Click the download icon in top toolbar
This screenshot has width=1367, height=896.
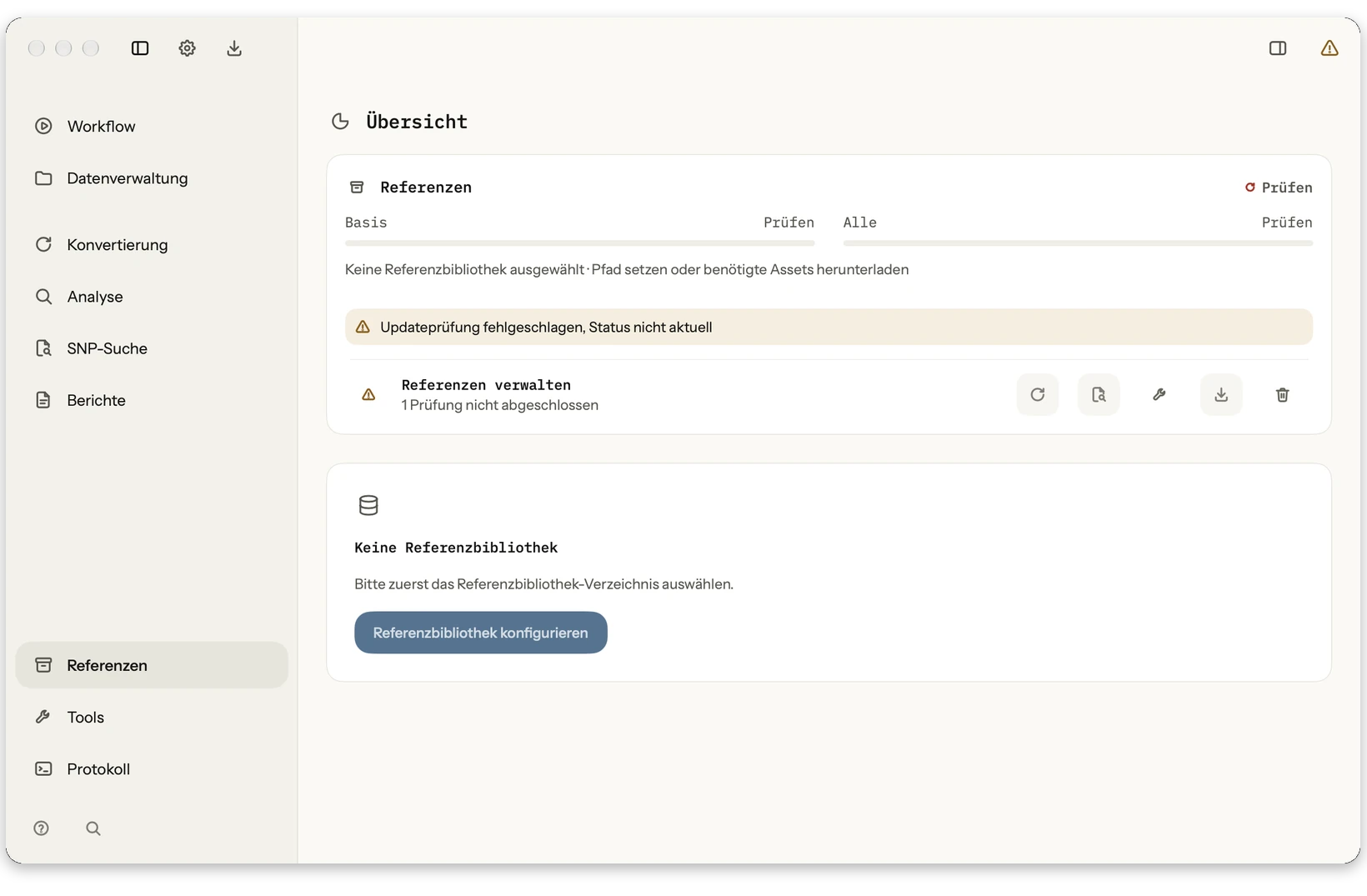[x=234, y=48]
